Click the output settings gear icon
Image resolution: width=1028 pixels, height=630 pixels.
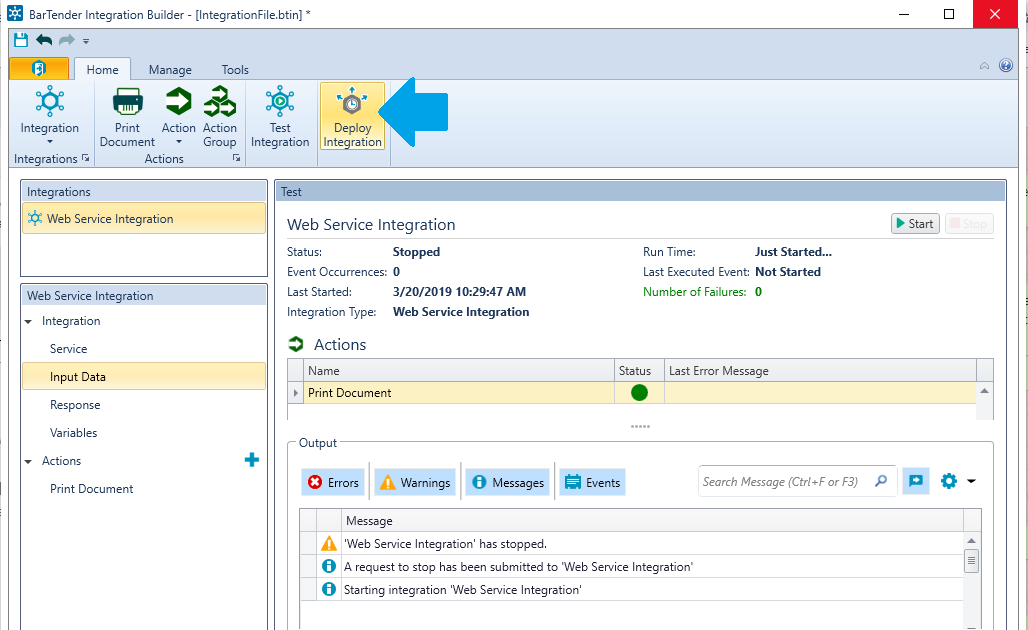pos(949,481)
